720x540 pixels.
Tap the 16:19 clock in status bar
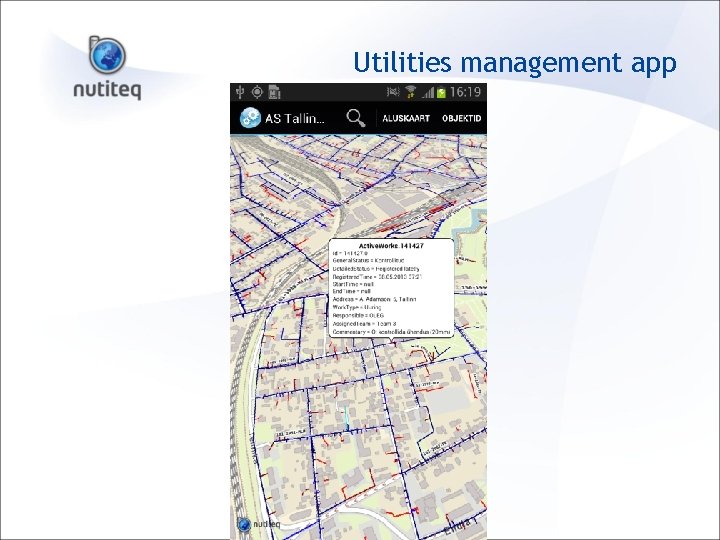[465, 92]
